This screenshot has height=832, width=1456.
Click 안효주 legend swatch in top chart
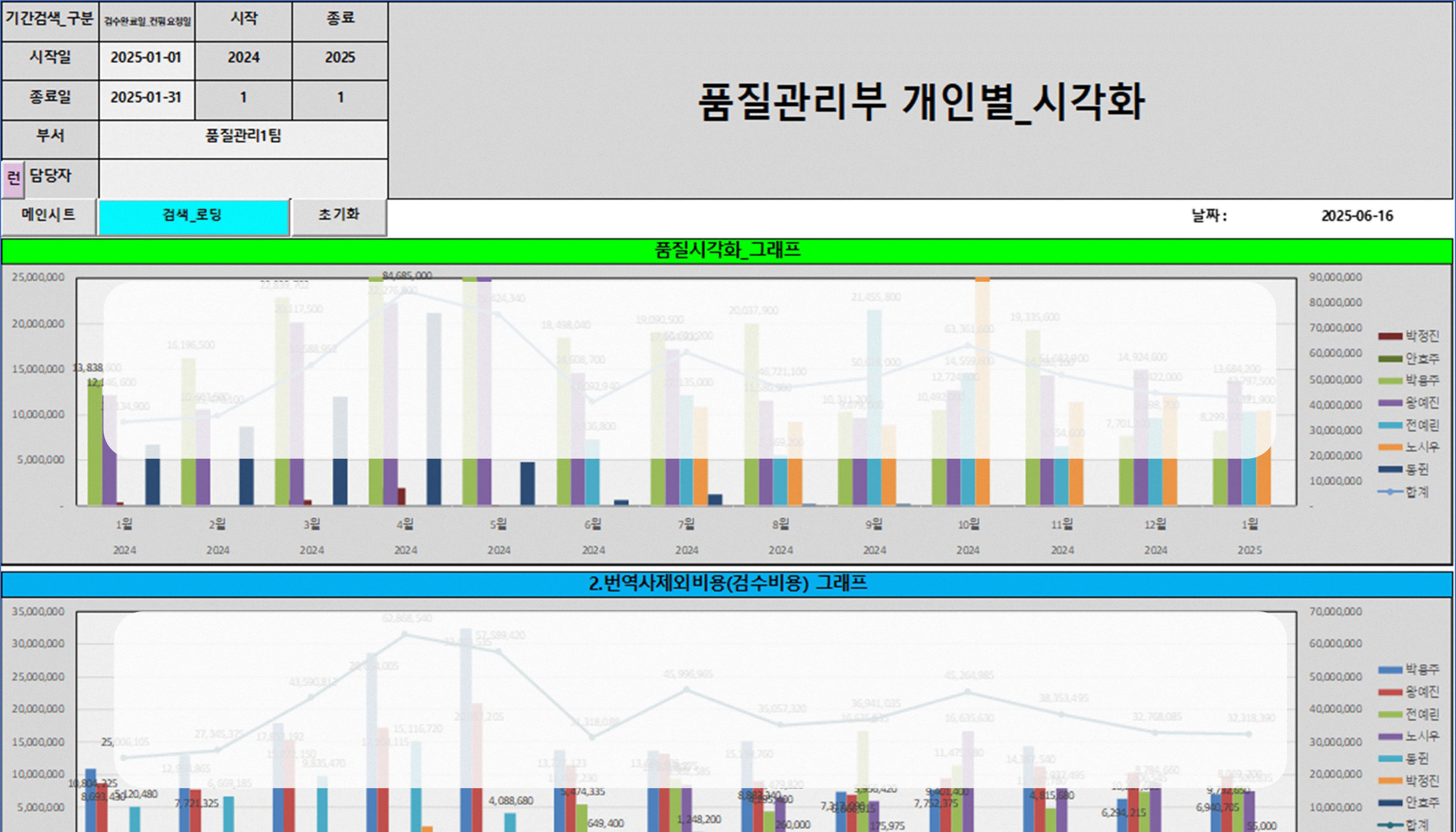[x=1390, y=359]
